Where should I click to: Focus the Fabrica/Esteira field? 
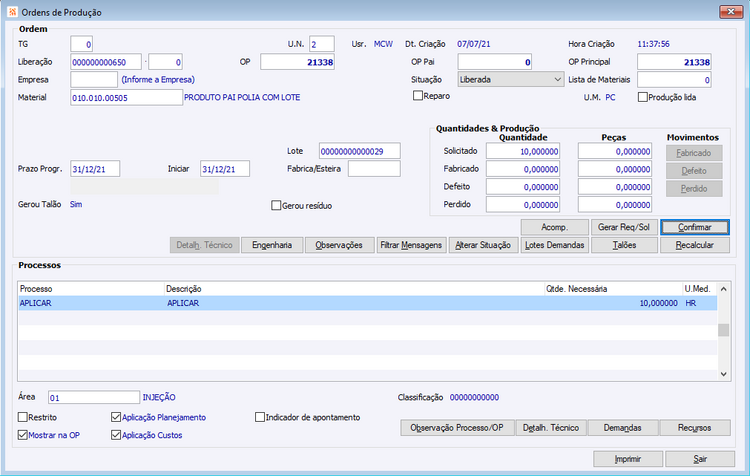tap(374, 168)
